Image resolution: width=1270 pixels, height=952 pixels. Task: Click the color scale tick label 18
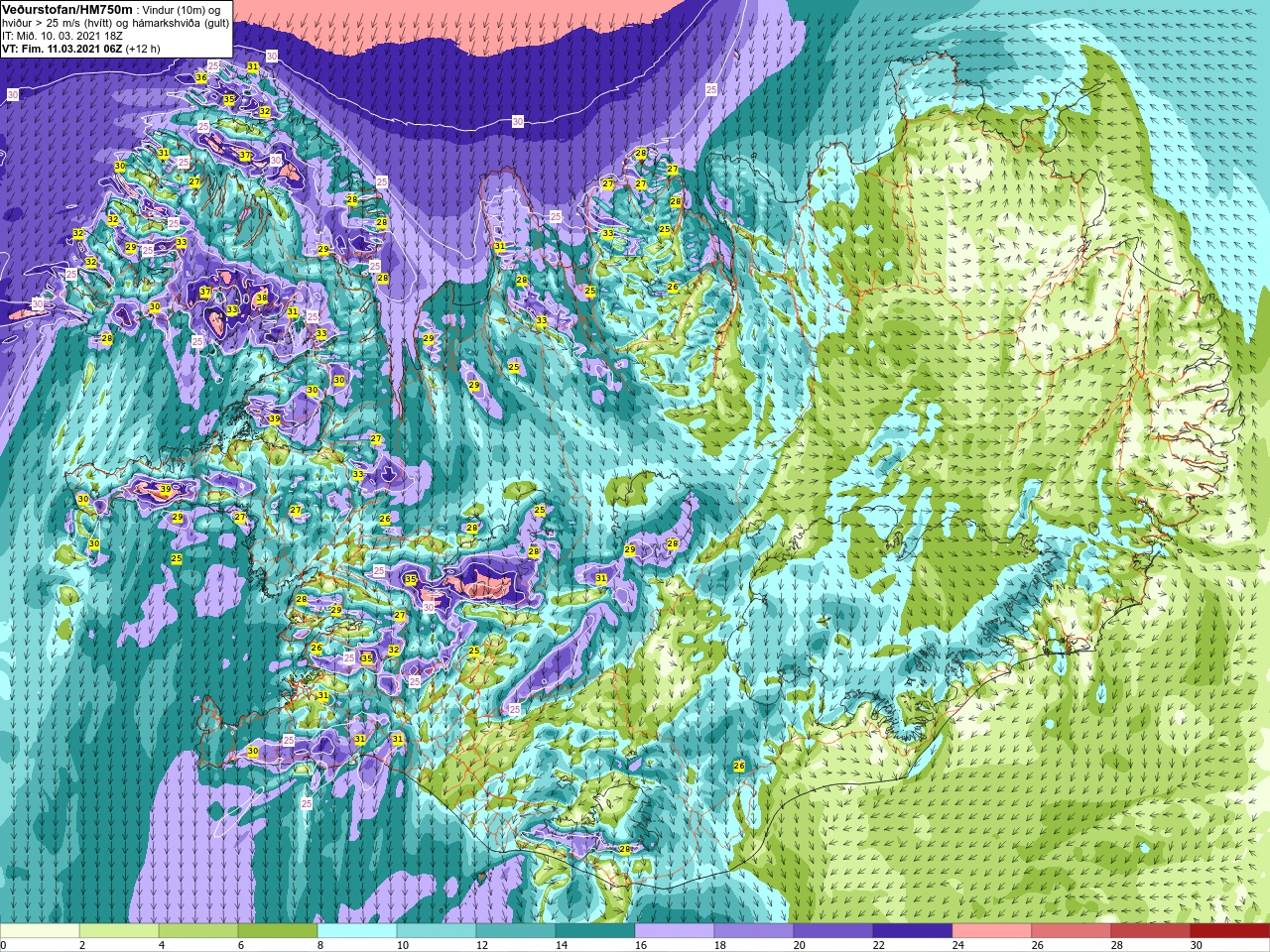click(x=720, y=945)
